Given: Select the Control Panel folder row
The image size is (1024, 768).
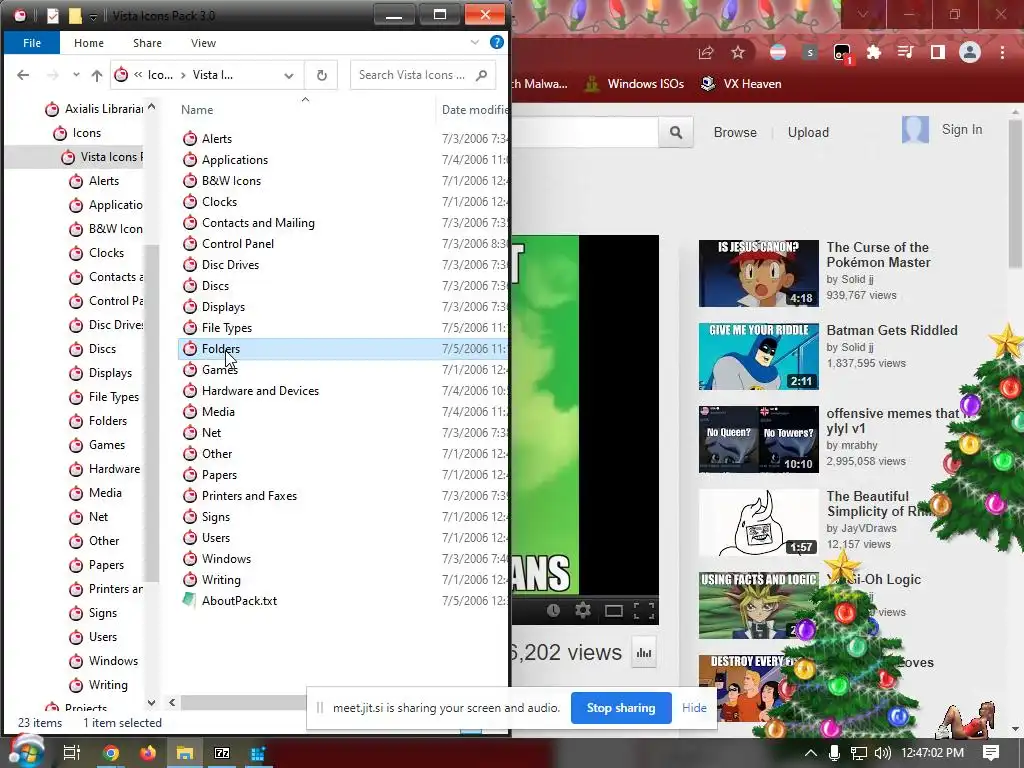Looking at the screenshot, I should pos(238,244).
